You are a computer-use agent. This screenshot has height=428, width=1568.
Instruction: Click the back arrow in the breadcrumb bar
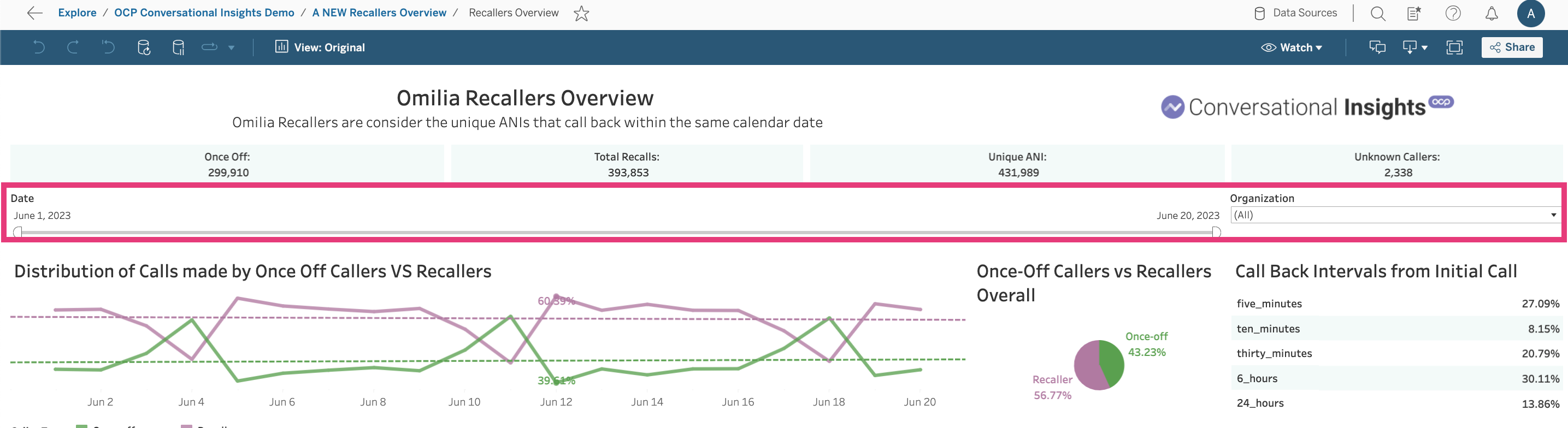coord(35,13)
